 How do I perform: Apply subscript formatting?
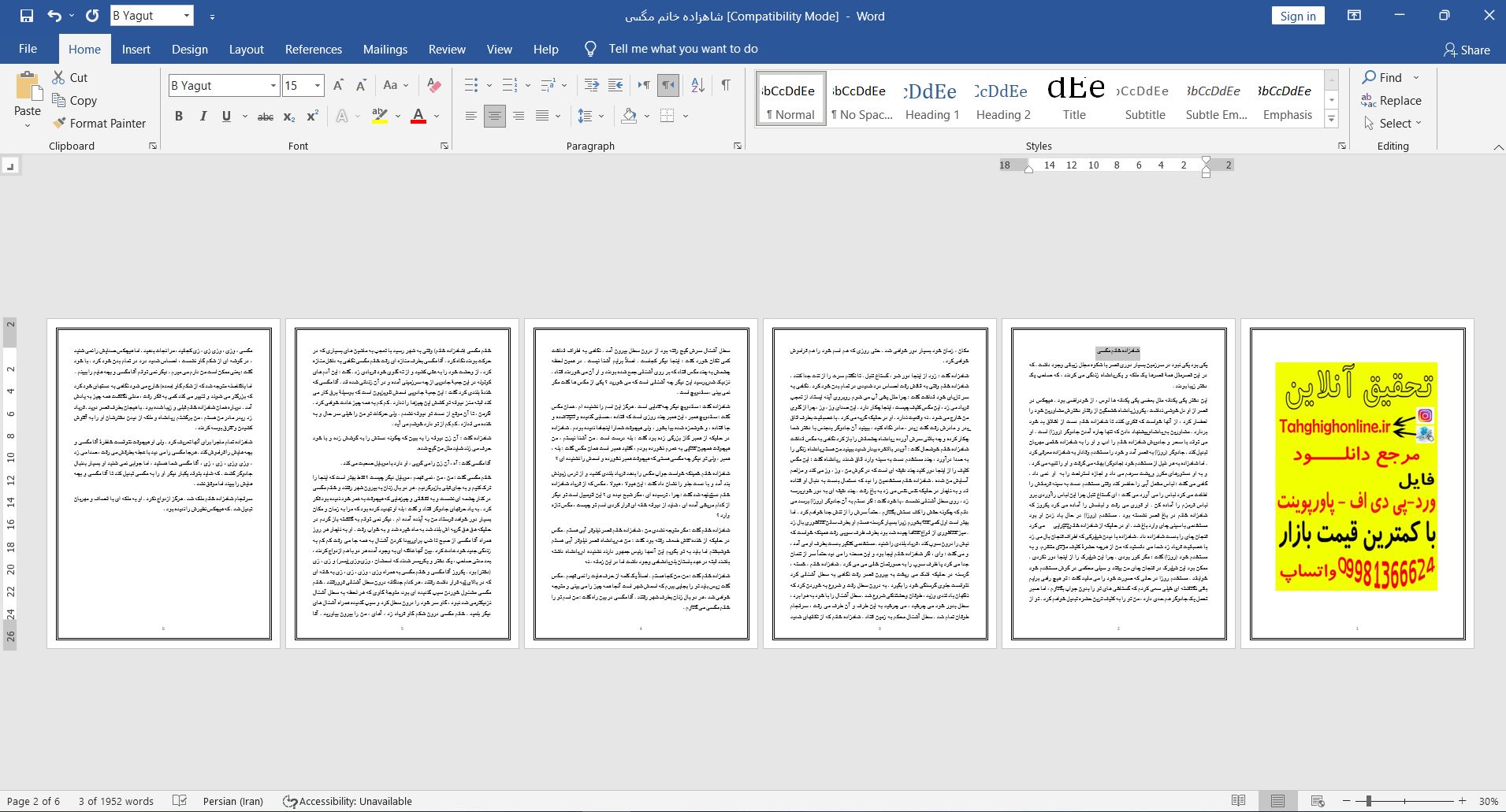289,117
